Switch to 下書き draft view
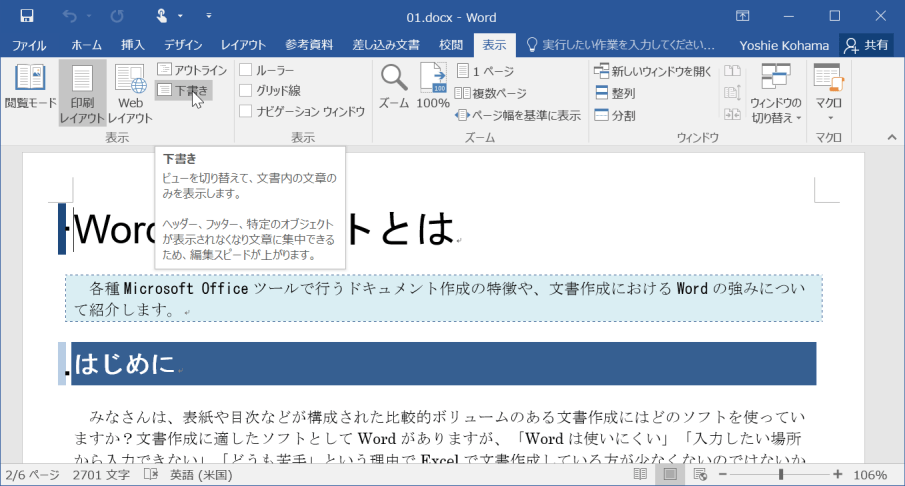Image resolution: width=905 pixels, height=486 pixels. coord(184,91)
